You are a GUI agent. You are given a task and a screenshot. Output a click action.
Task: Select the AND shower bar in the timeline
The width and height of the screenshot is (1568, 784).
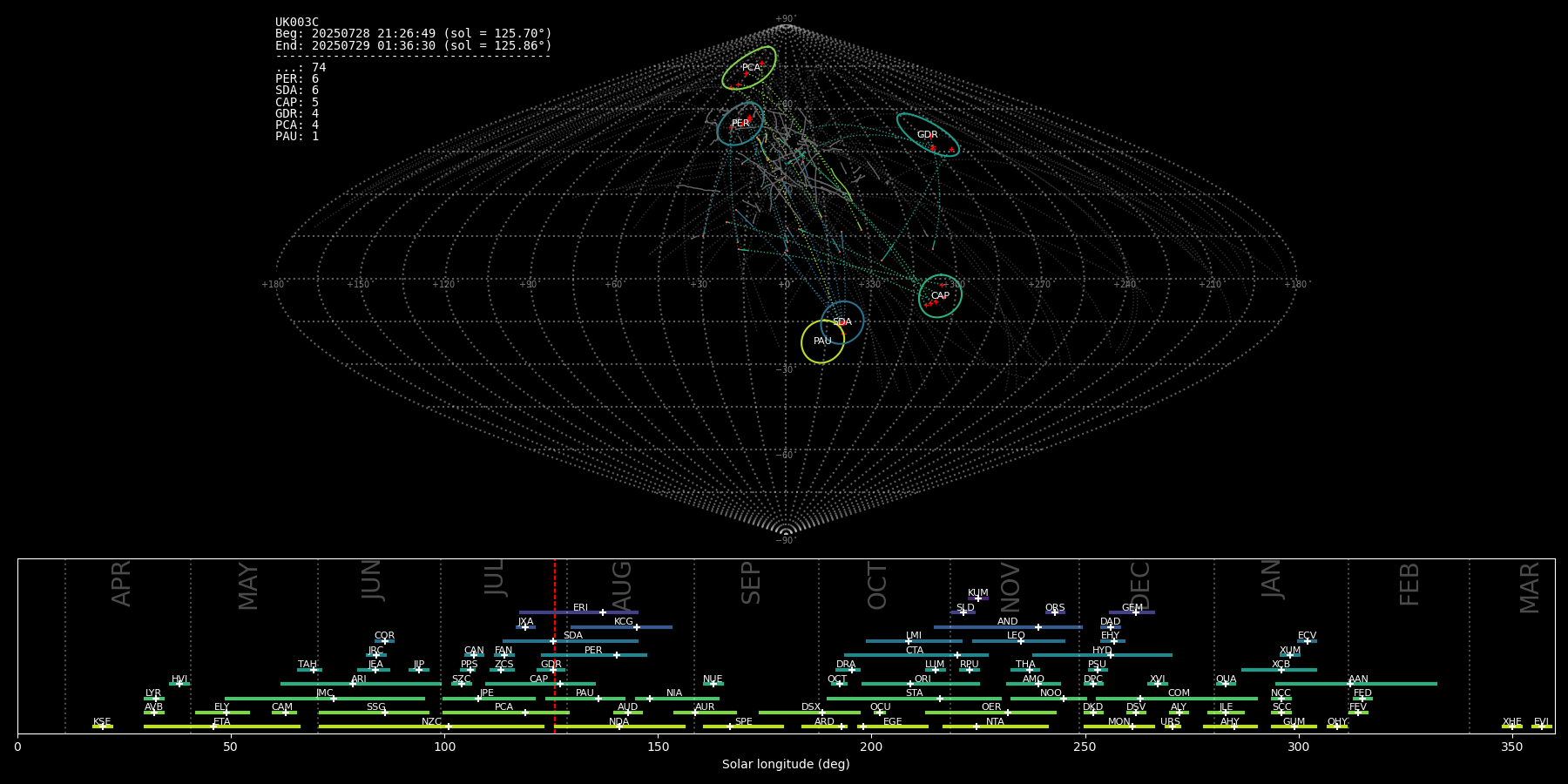point(1008,626)
